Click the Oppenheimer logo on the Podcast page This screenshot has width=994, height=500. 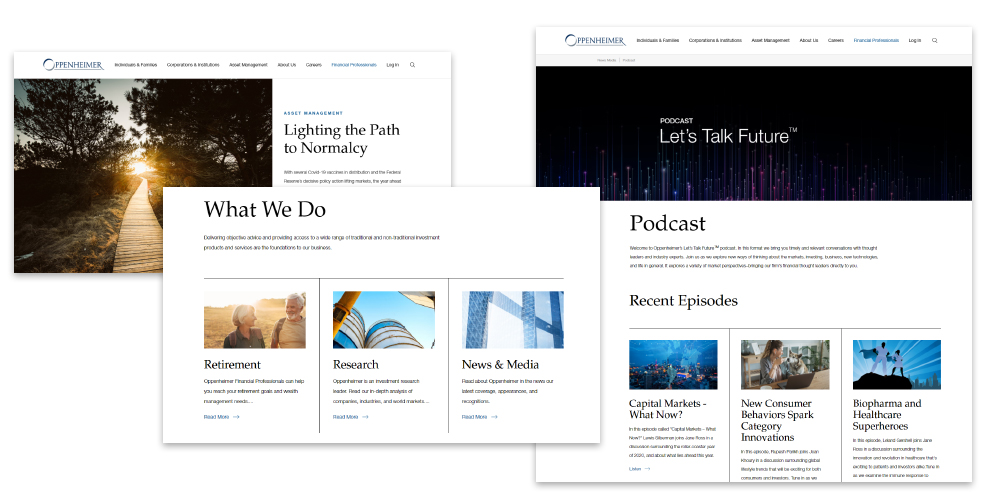tap(595, 41)
